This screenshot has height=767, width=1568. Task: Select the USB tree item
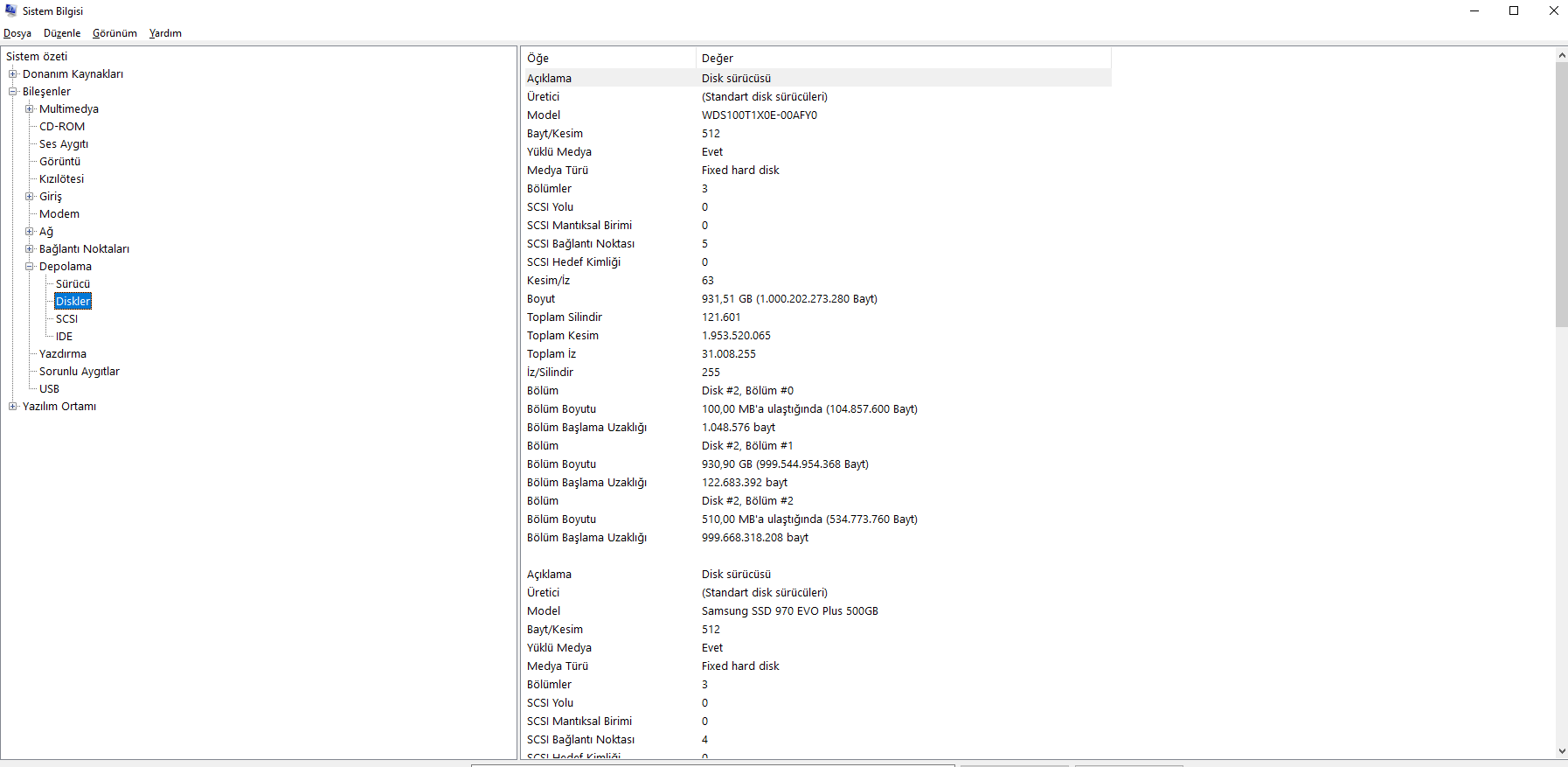coord(50,389)
